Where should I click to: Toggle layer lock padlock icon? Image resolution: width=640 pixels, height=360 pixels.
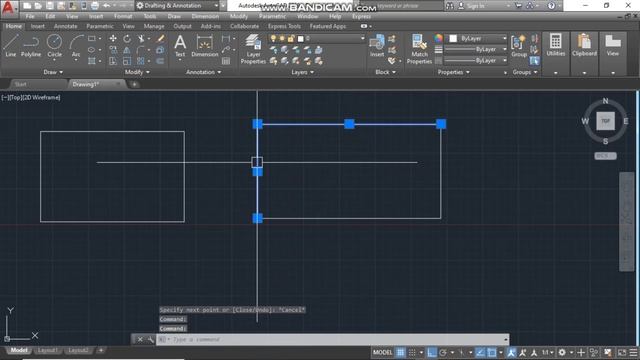[291, 38]
